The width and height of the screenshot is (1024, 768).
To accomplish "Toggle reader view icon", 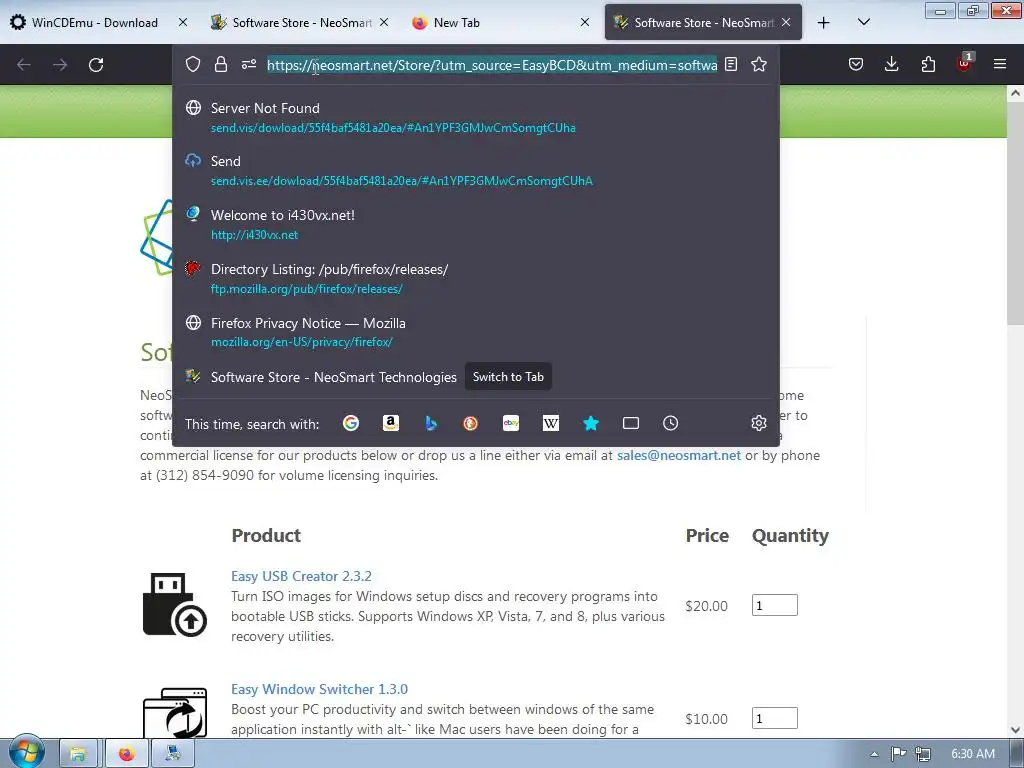I will tap(731, 64).
